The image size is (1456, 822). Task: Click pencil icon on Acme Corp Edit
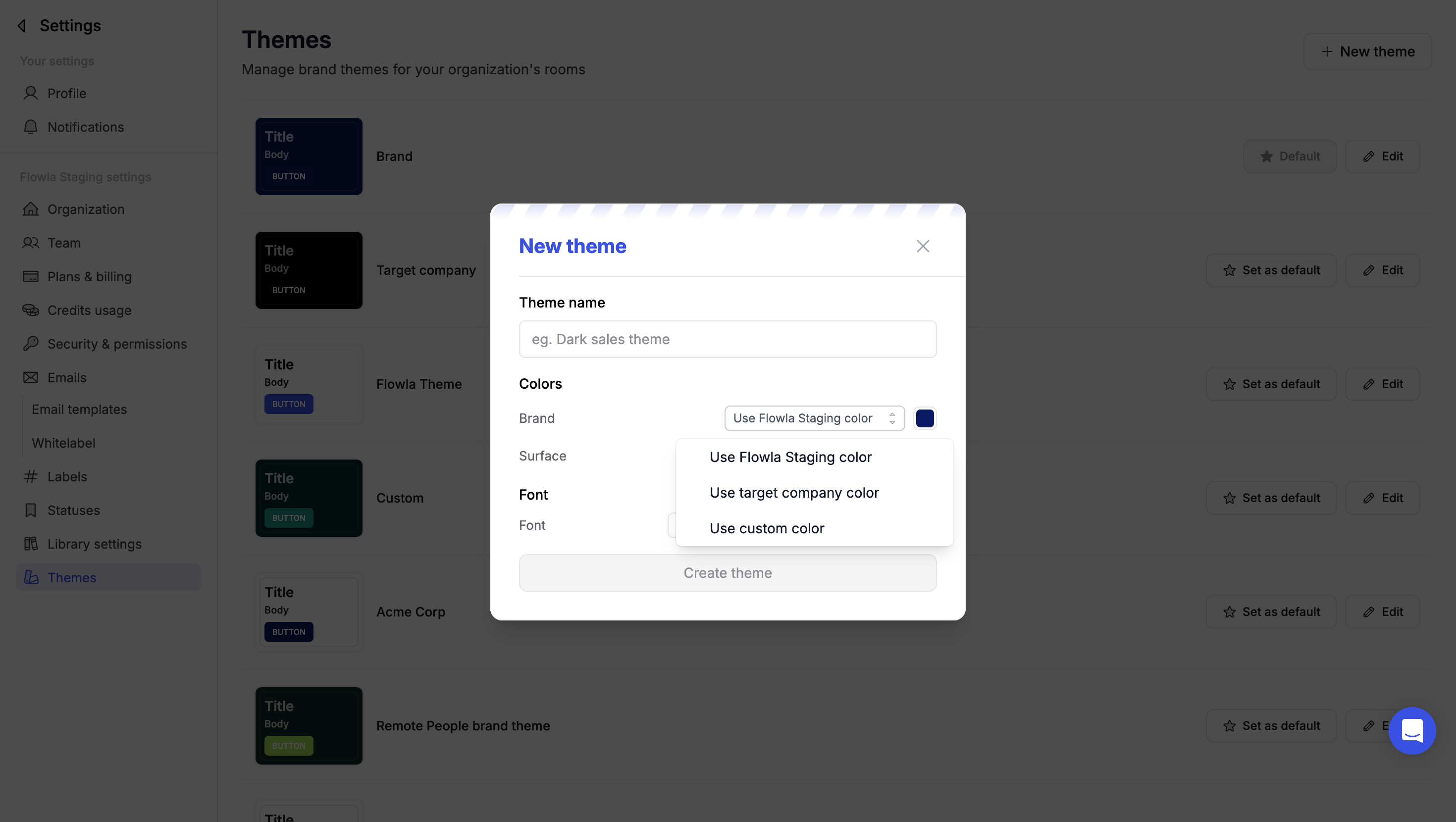pos(1368,612)
